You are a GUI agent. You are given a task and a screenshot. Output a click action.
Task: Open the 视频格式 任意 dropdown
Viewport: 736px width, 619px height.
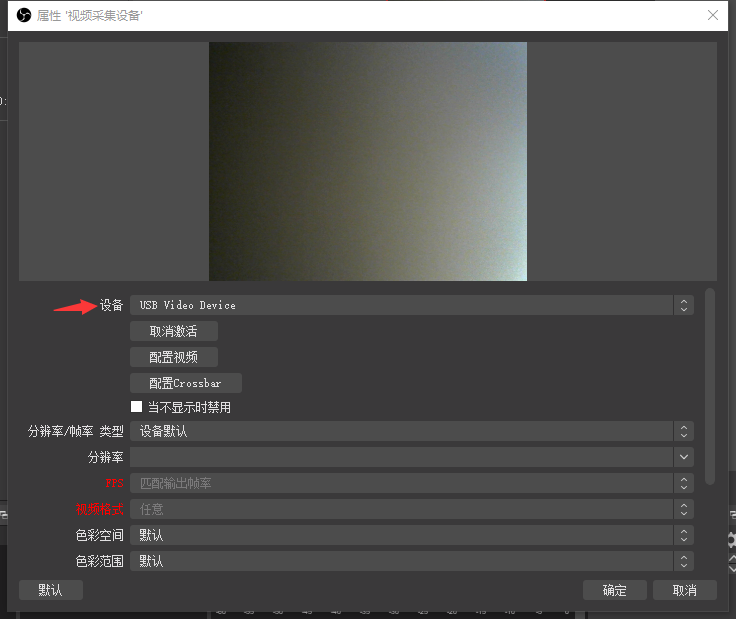pyautogui.click(x=411, y=509)
